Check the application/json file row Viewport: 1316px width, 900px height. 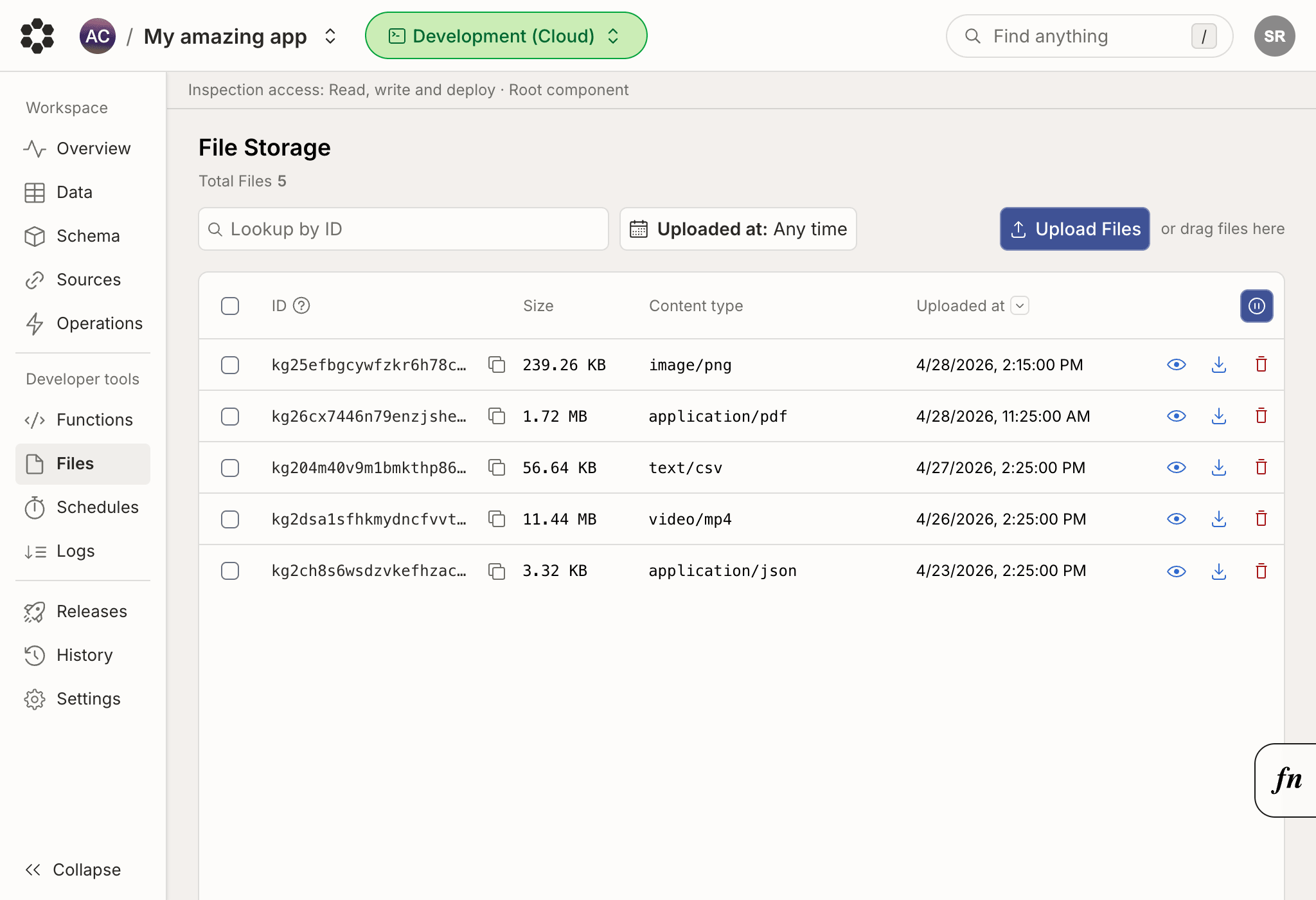(x=230, y=571)
